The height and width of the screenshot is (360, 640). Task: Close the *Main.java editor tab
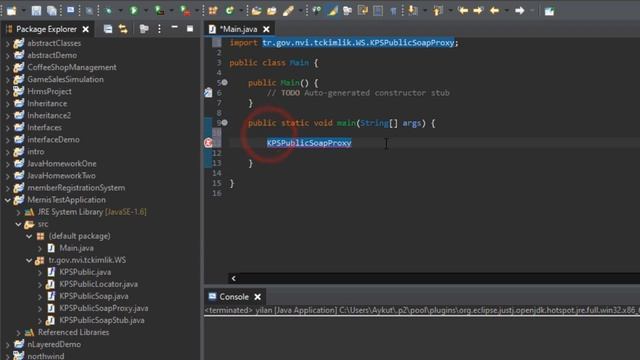coord(266,29)
